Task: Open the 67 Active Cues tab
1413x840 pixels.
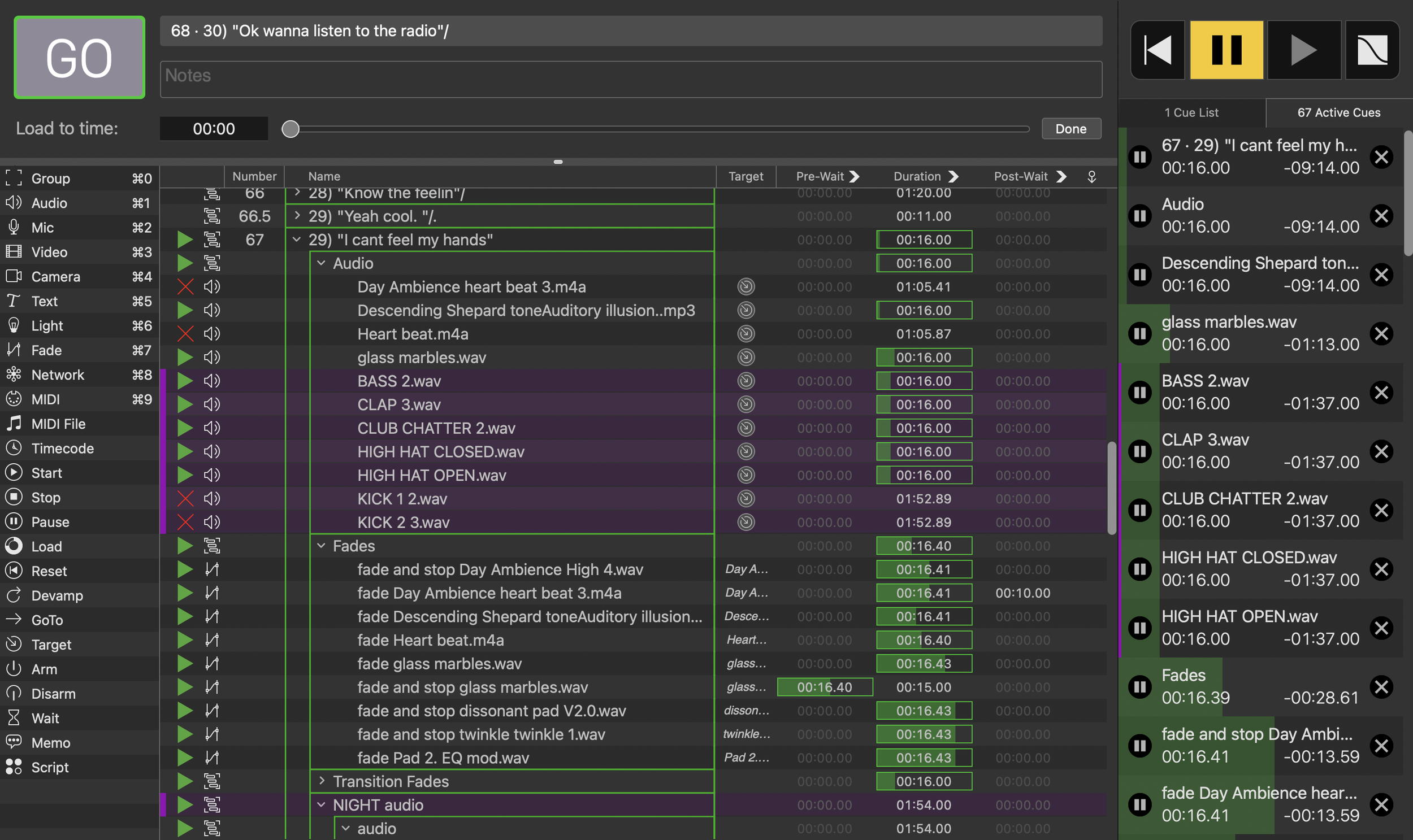Action: 1338,112
